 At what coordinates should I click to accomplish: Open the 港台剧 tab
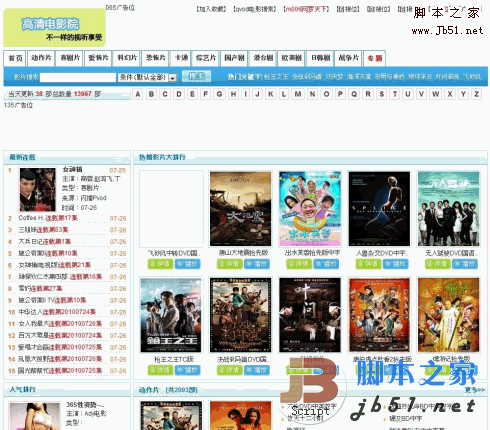(263, 58)
